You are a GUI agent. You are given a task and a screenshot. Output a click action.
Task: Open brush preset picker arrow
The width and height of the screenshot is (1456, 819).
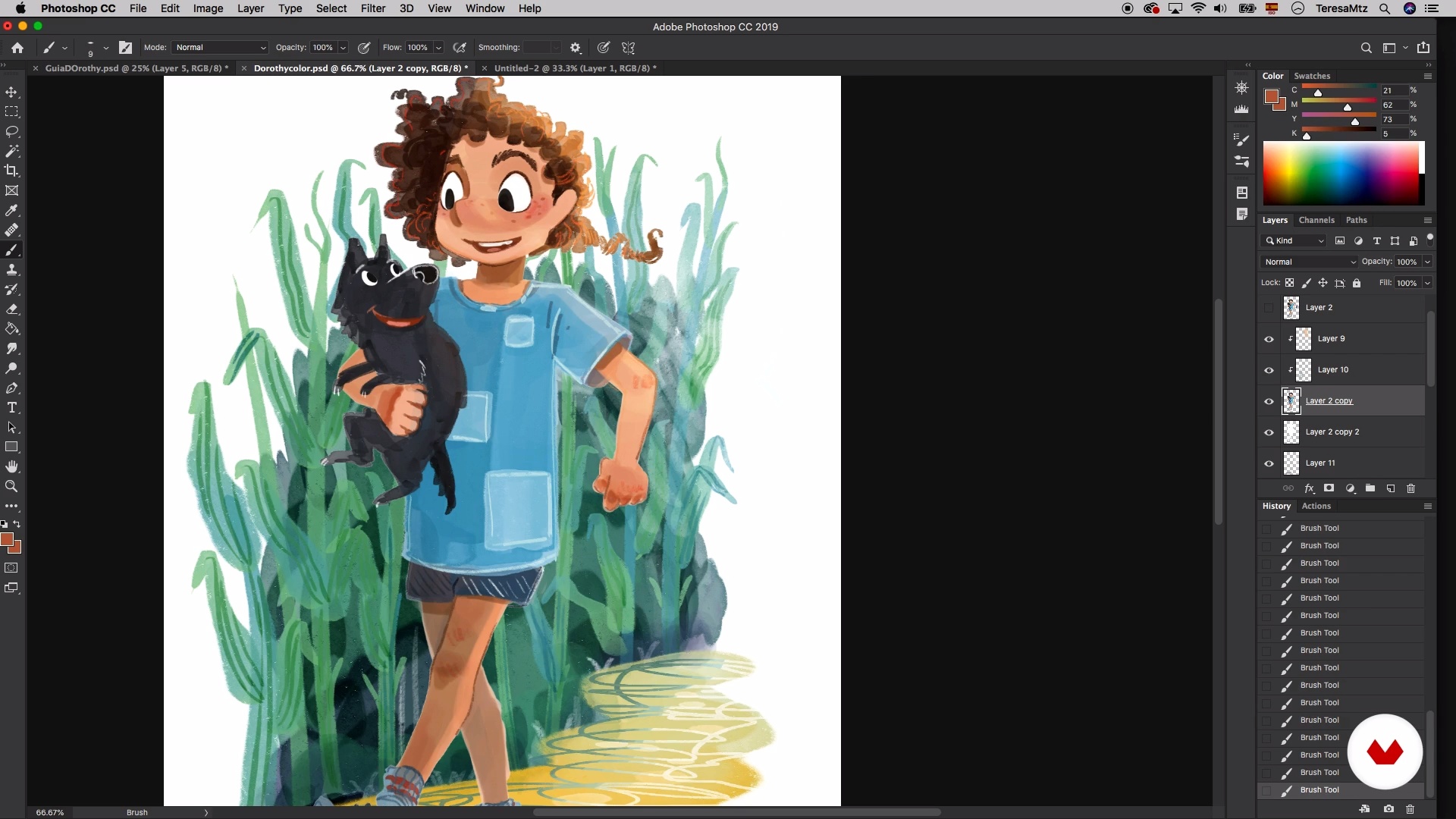click(x=105, y=47)
